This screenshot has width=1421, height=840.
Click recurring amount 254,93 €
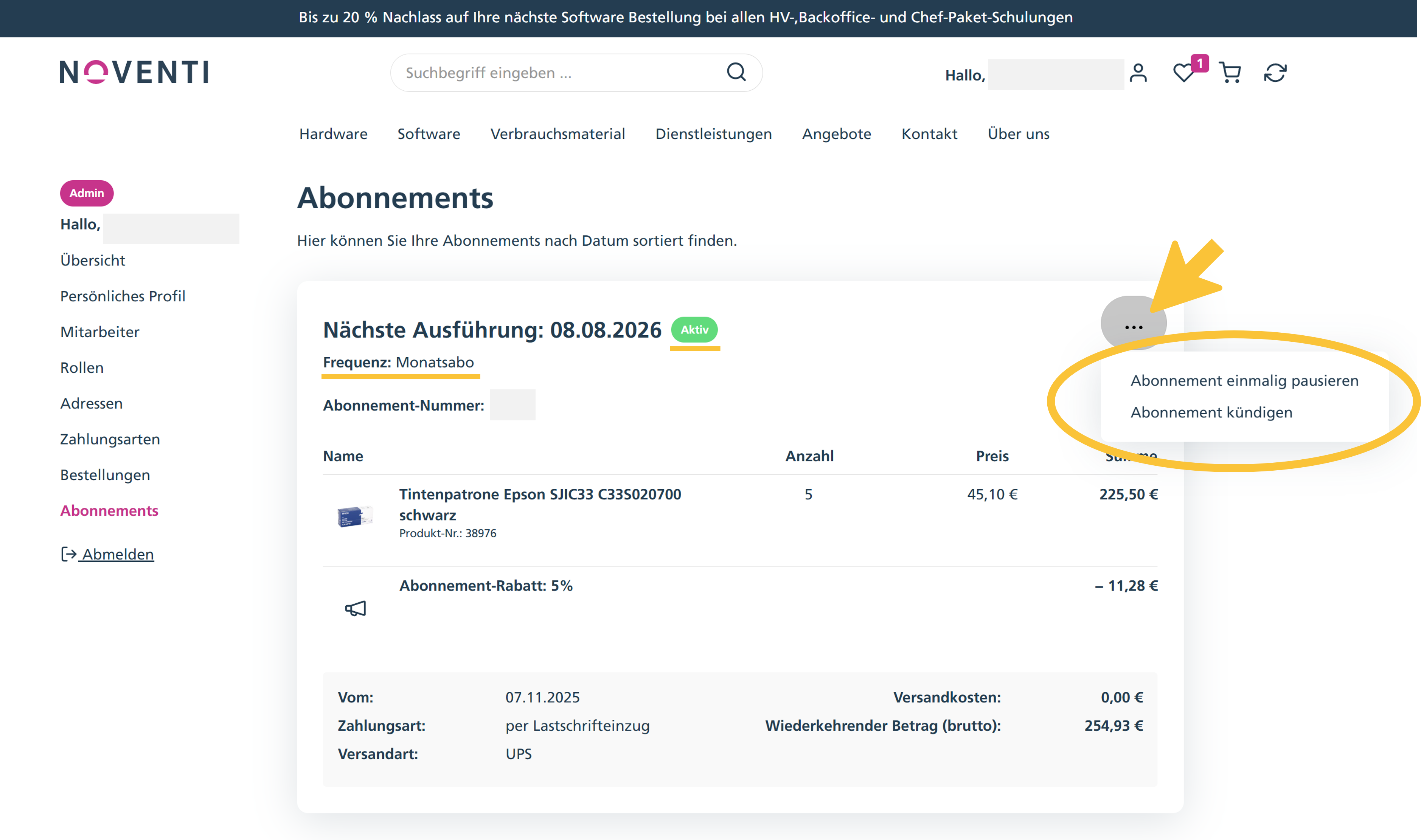(x=1114, y=726)
